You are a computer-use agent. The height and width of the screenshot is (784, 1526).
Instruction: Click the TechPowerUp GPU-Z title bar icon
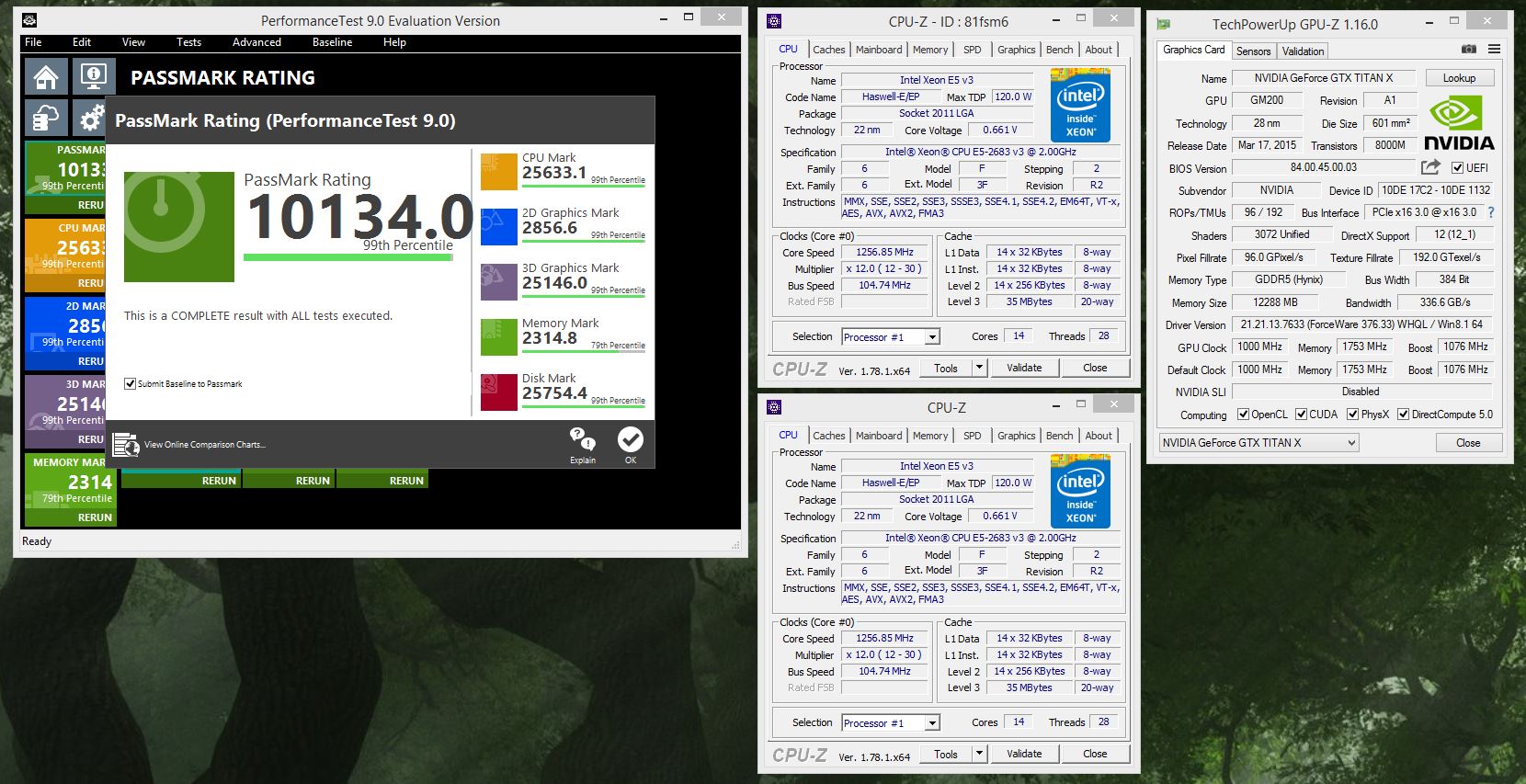point(1164,25)
